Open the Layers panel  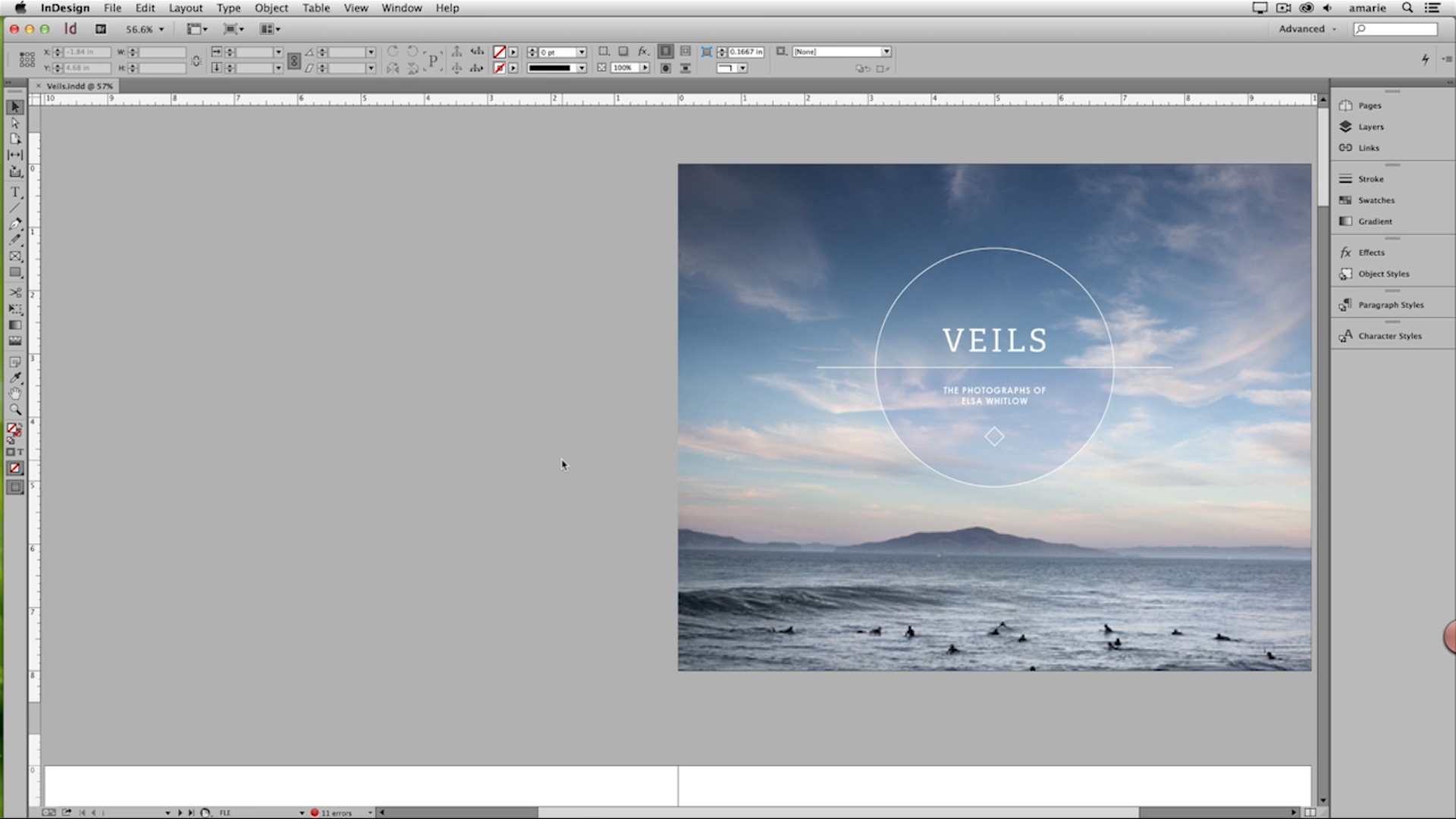point(1370,127)
